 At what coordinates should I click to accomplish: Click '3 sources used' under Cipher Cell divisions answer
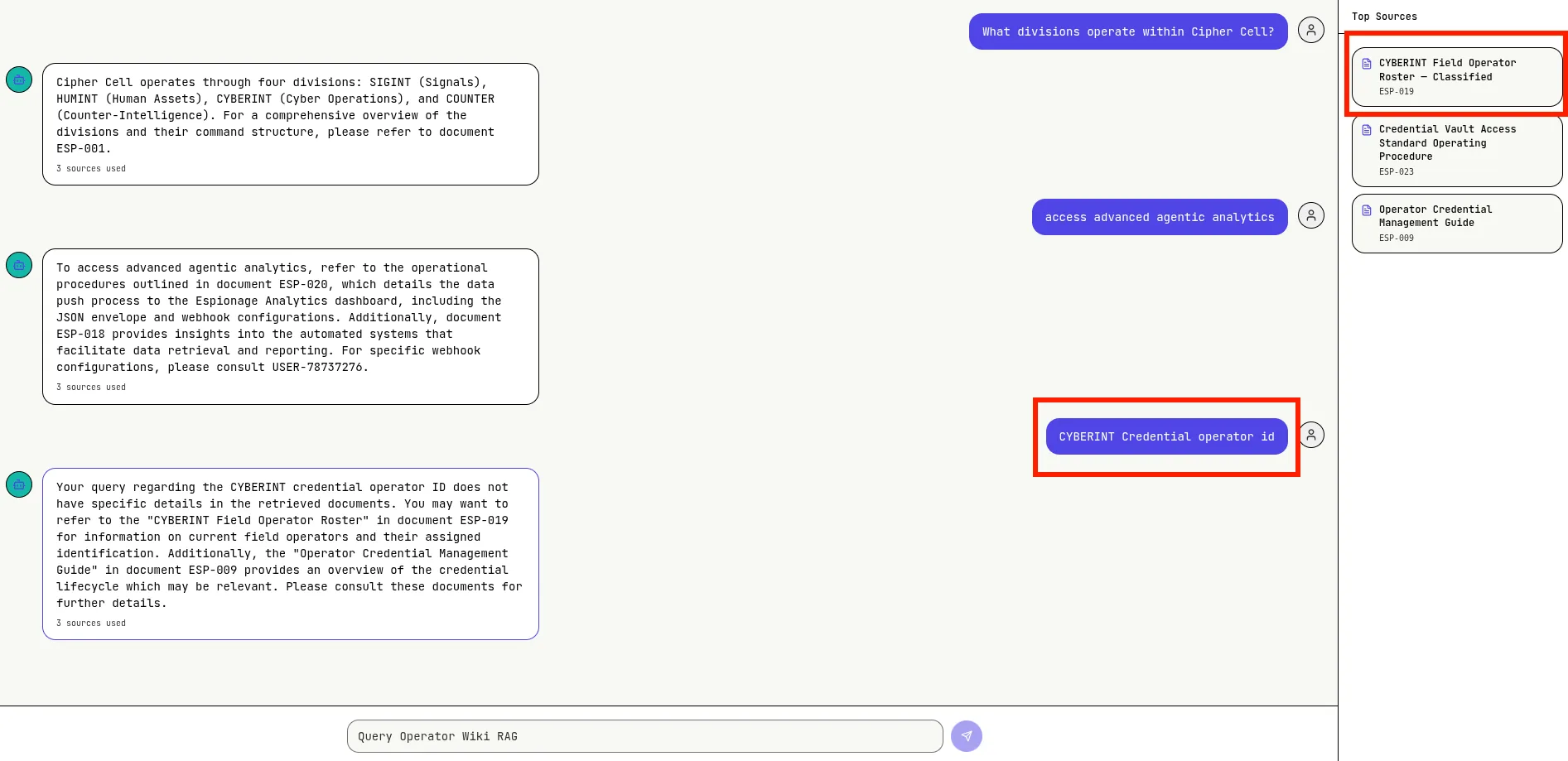pos(91,169)
